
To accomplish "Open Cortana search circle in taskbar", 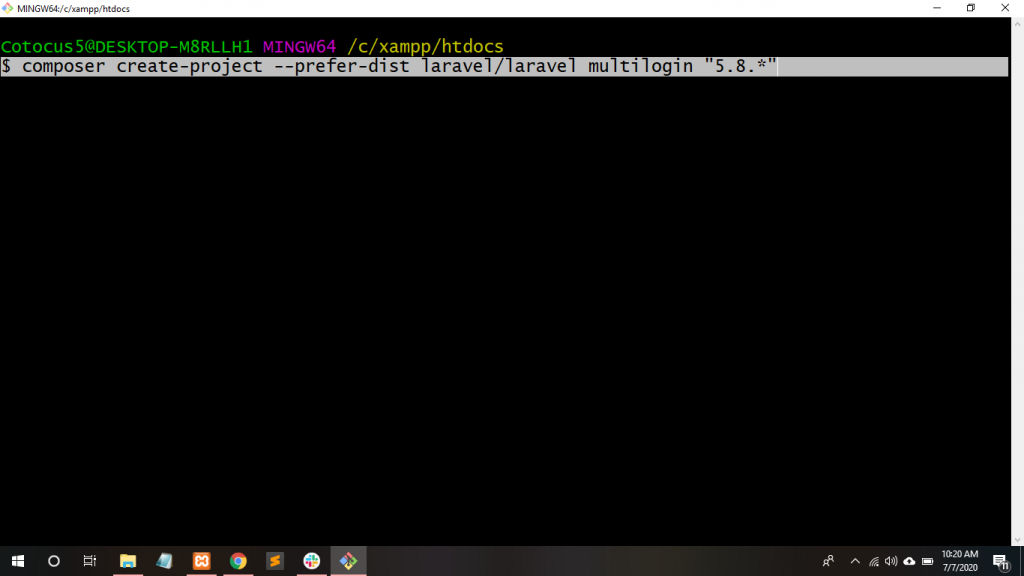I will click(x=54, y=561).
